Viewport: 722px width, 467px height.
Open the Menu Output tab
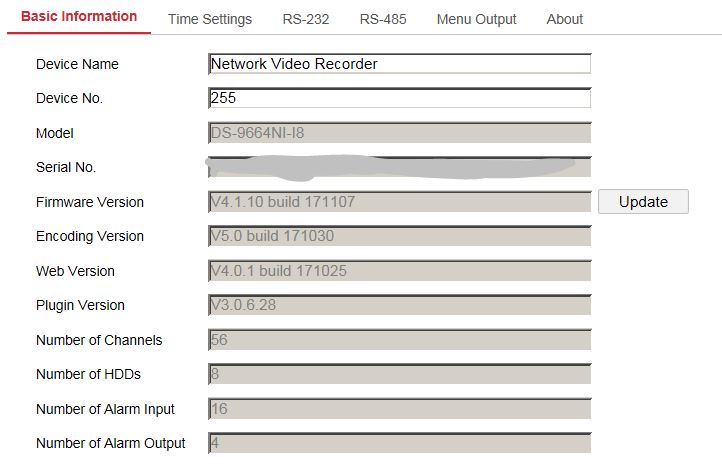coord(476,19)
